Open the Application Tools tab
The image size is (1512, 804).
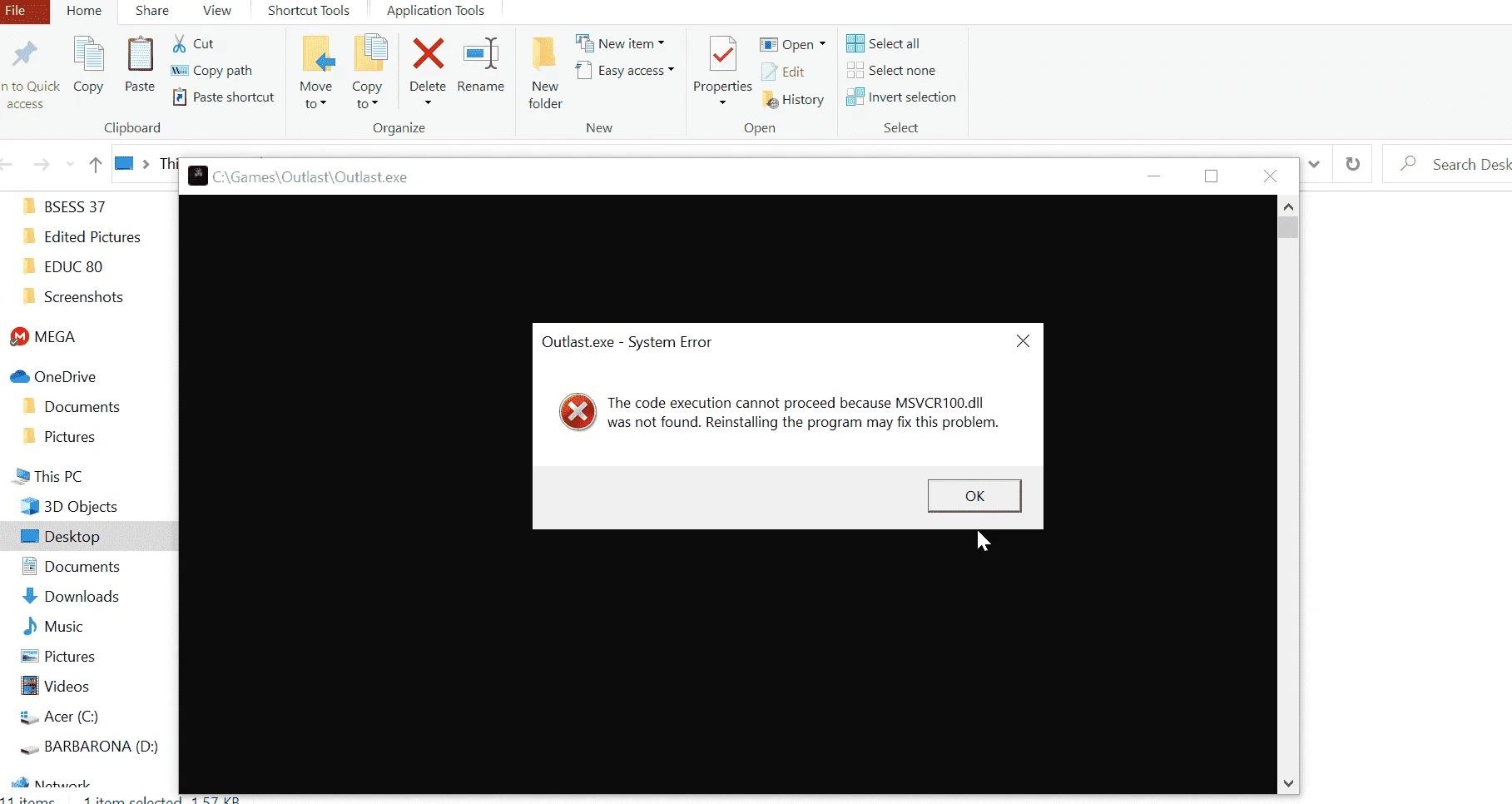click(435, 11)
